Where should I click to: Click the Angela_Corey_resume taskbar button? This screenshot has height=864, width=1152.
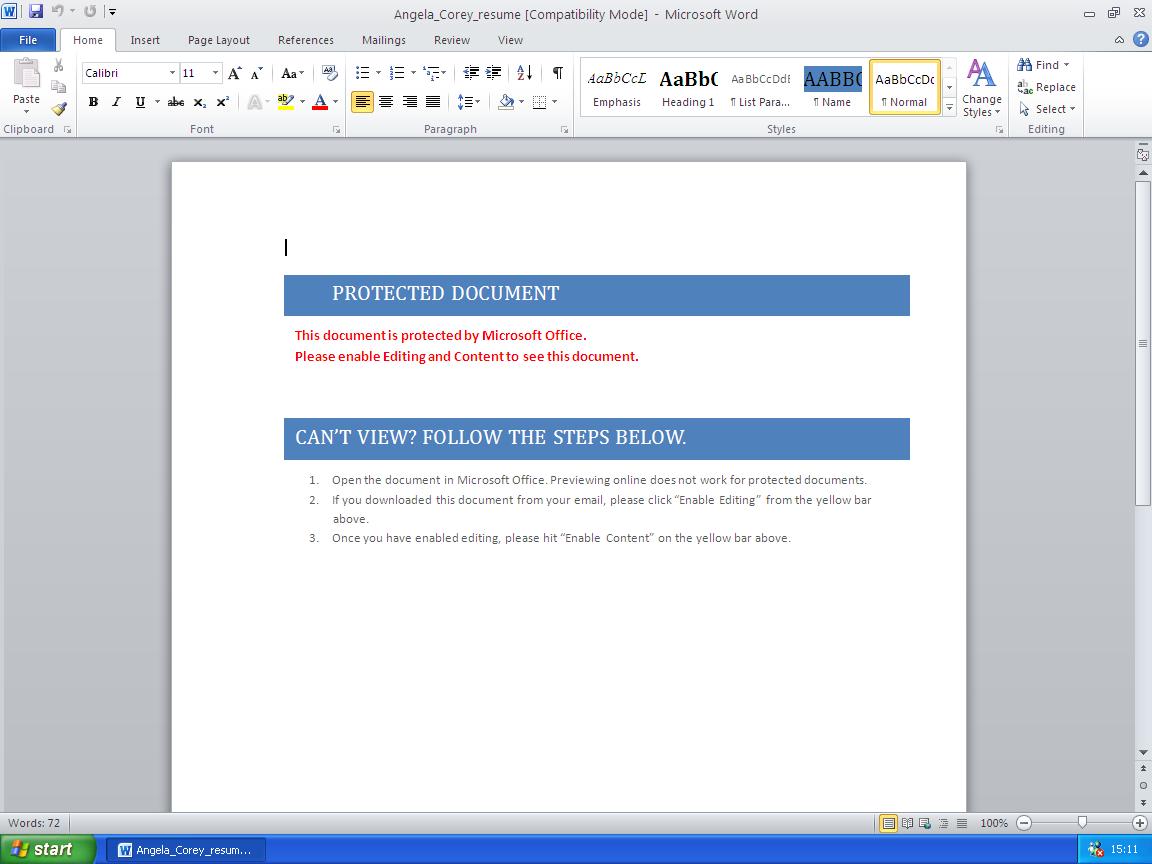coord(187,850)
